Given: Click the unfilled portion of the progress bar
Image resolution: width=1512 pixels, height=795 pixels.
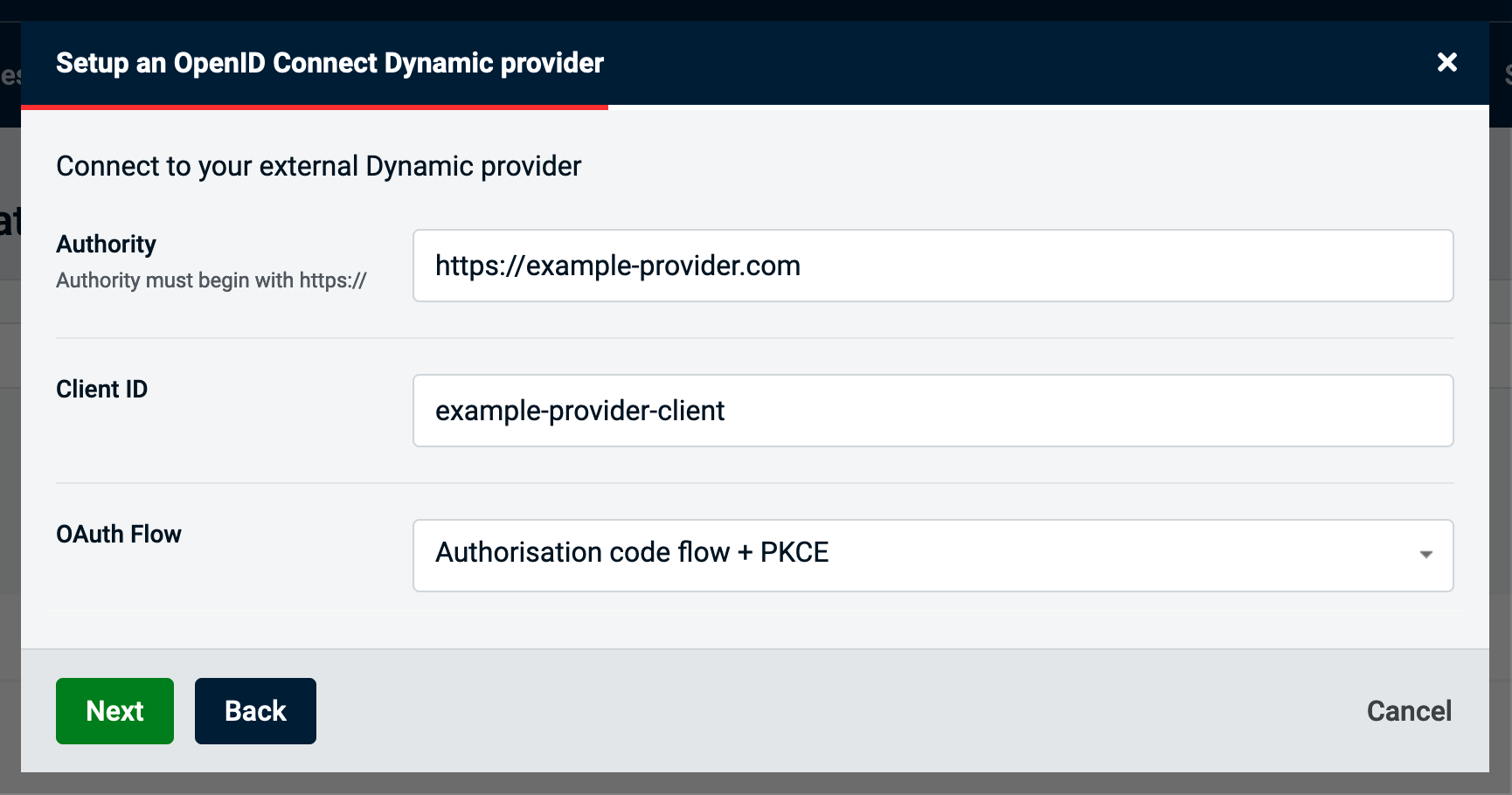Looking at the screenshot, I should (1049, 107).
